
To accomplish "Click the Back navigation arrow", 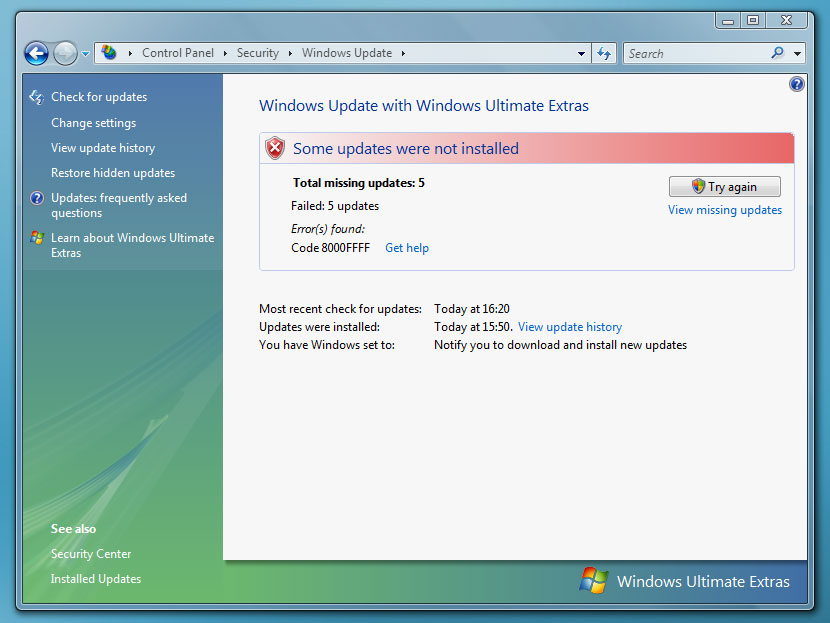I will point(36,53).
